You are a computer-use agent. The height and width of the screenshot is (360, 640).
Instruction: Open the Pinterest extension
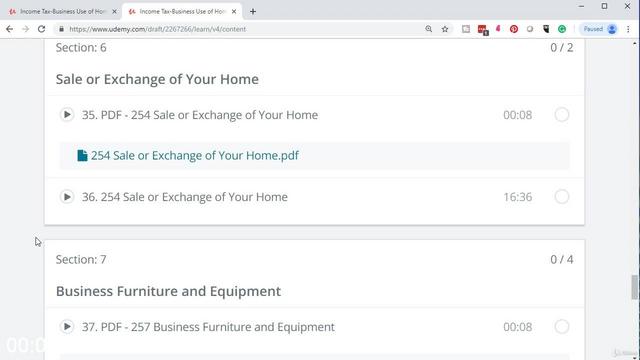click(x=514, y=29)
